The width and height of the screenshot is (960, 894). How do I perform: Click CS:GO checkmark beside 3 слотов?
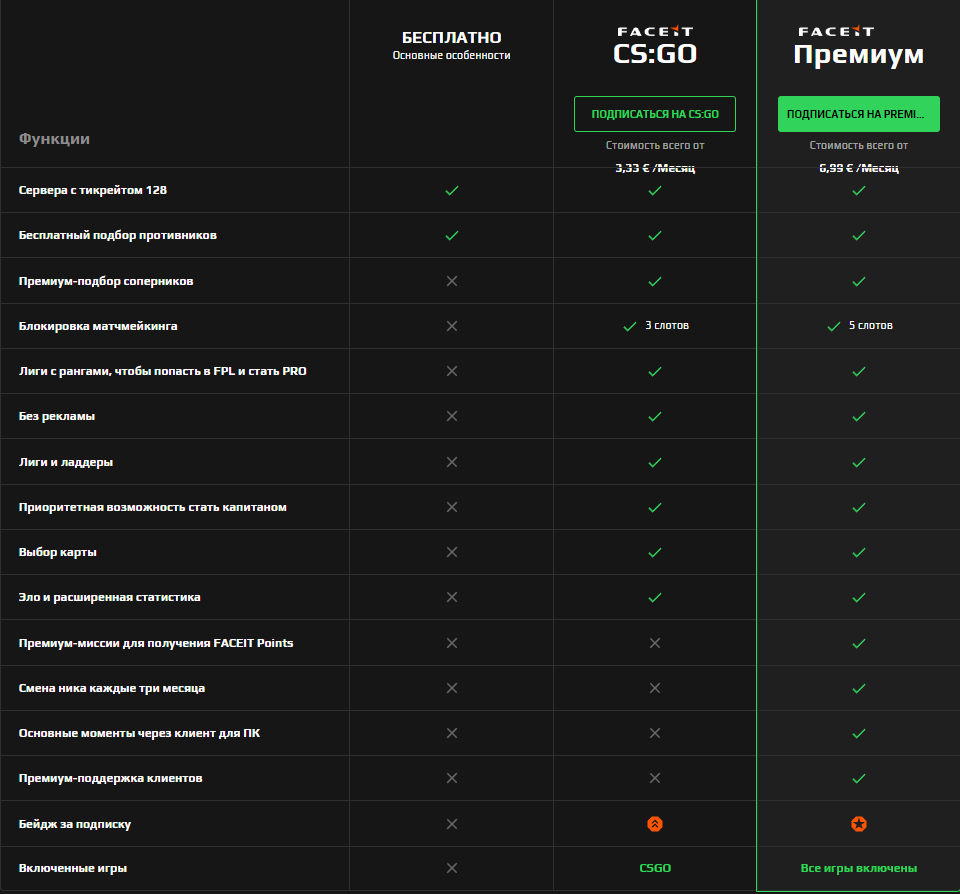point(630,326)
